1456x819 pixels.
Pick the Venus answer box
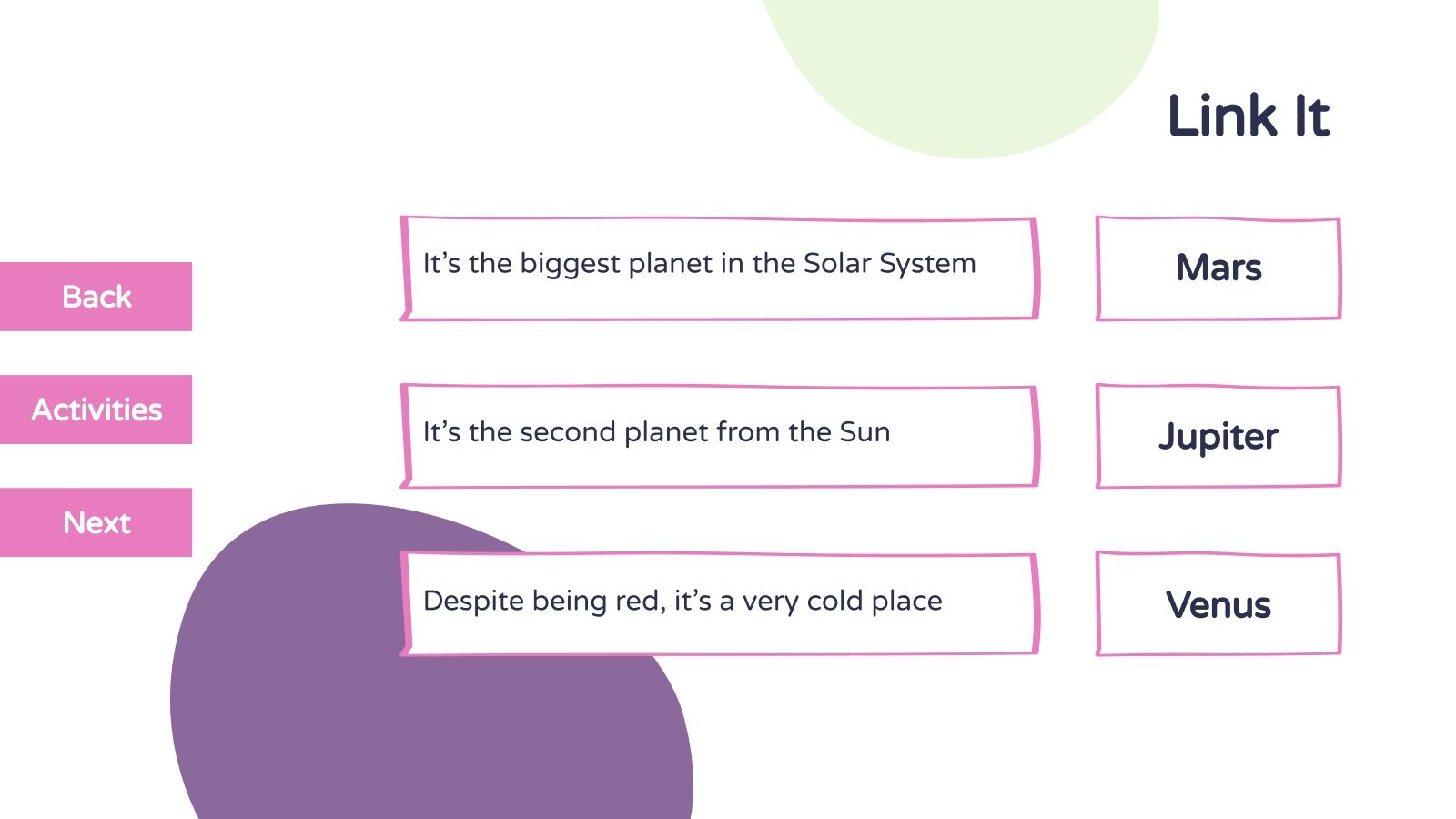point(1218,603)
